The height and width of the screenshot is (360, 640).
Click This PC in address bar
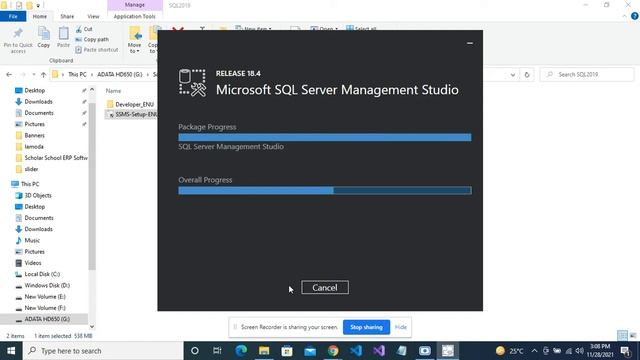pyautogui.click(x=77, y=75)
